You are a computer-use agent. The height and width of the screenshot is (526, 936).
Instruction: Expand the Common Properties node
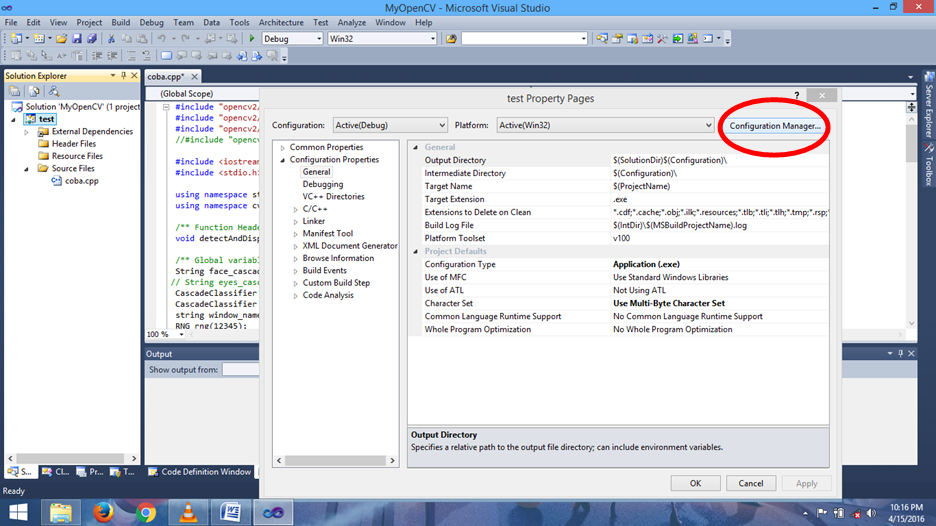click(x=283, y=147)
